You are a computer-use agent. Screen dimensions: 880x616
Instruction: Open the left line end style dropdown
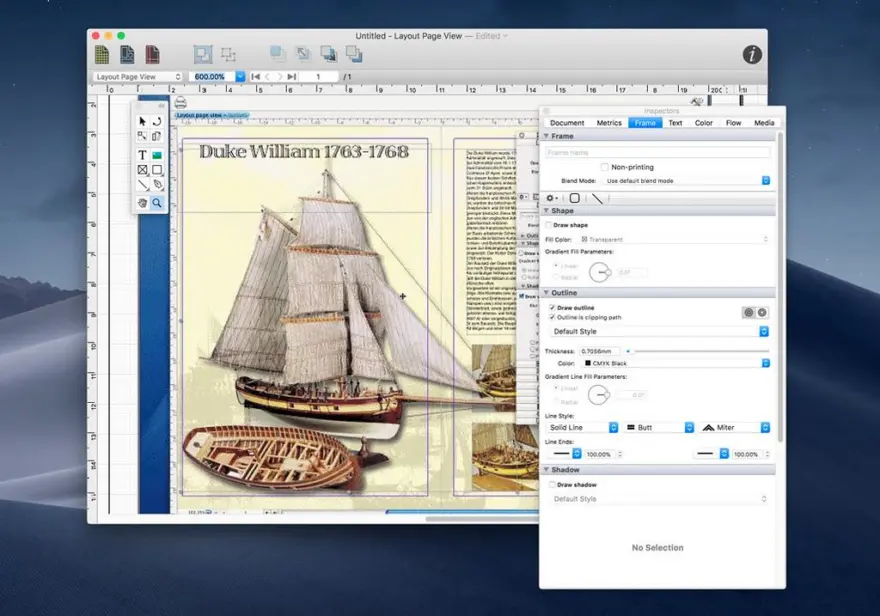[566, 454]
